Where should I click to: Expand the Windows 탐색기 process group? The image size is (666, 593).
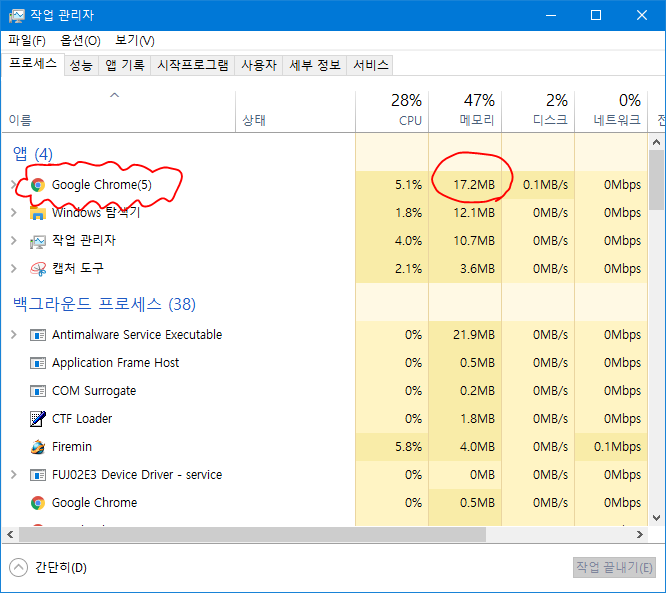point(14,212)
